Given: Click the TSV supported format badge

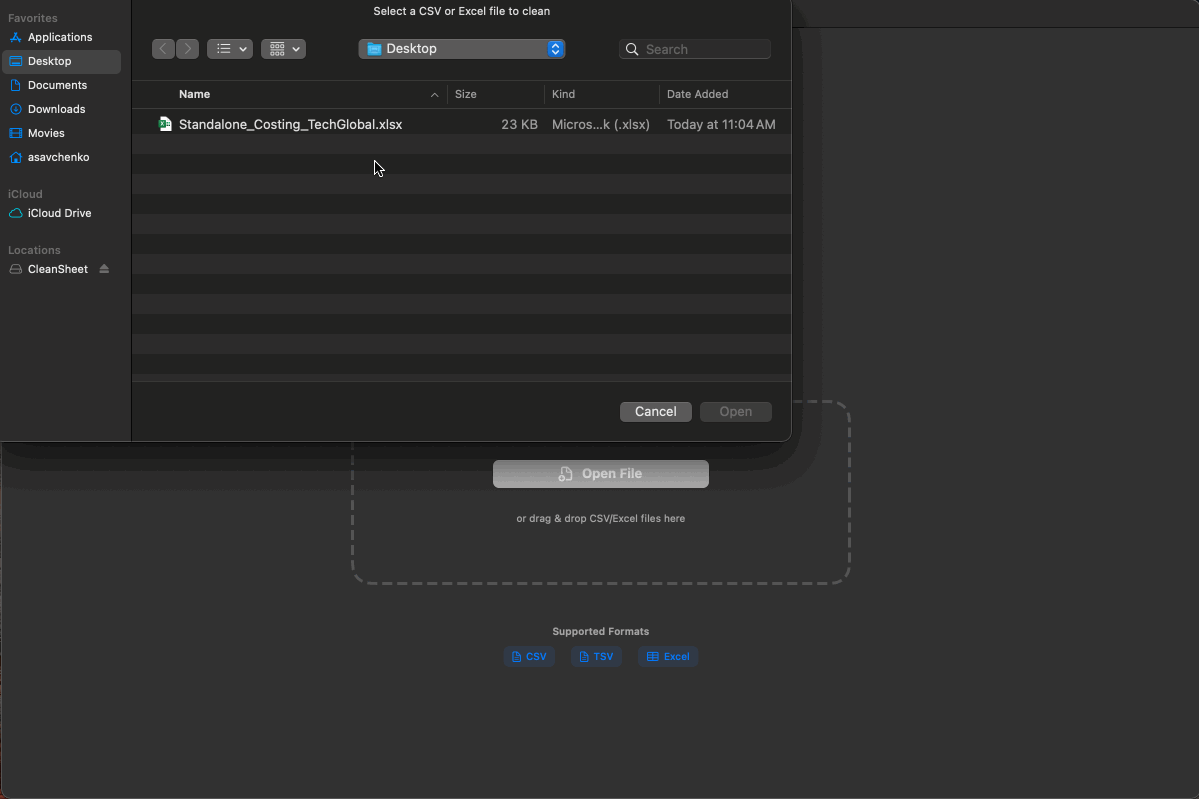Looking at the screenshot, I should pyautogui.click(x=596, y=656).
